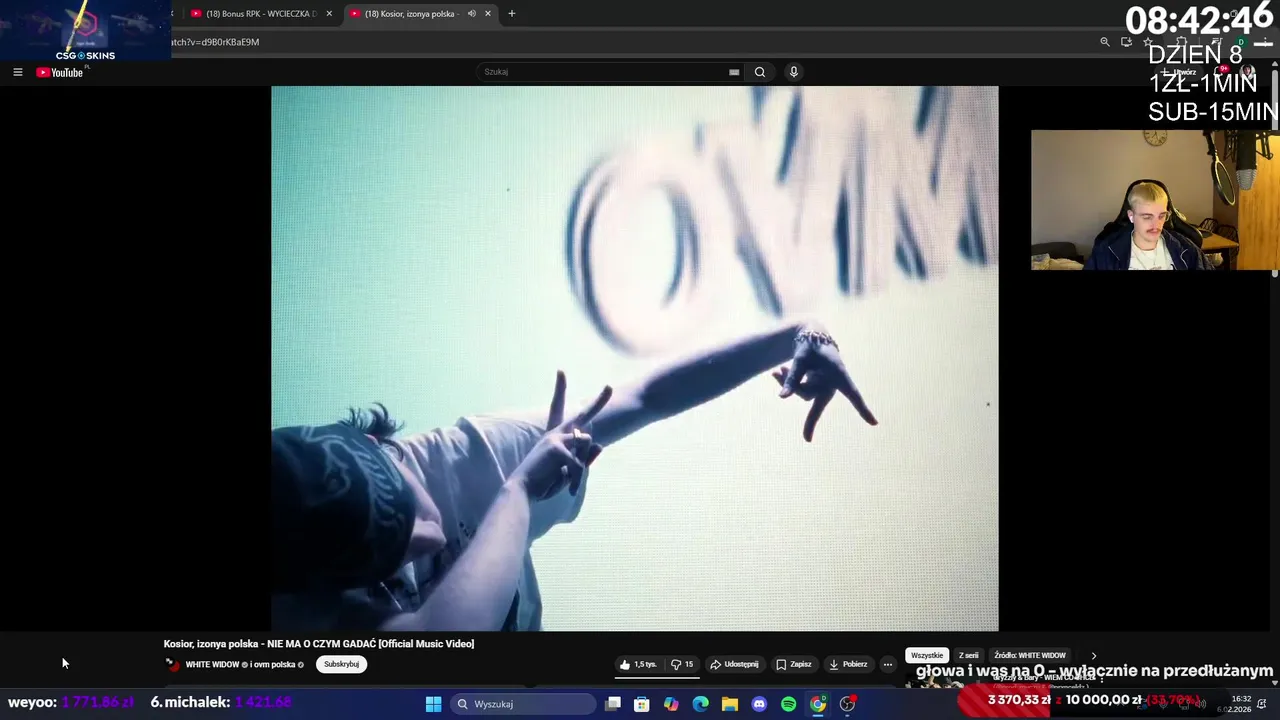Image resolution: width=1280 pixels, height=720 pixels.
Task: Download the video using Pobierz
Action: click(x=848, y=664)
